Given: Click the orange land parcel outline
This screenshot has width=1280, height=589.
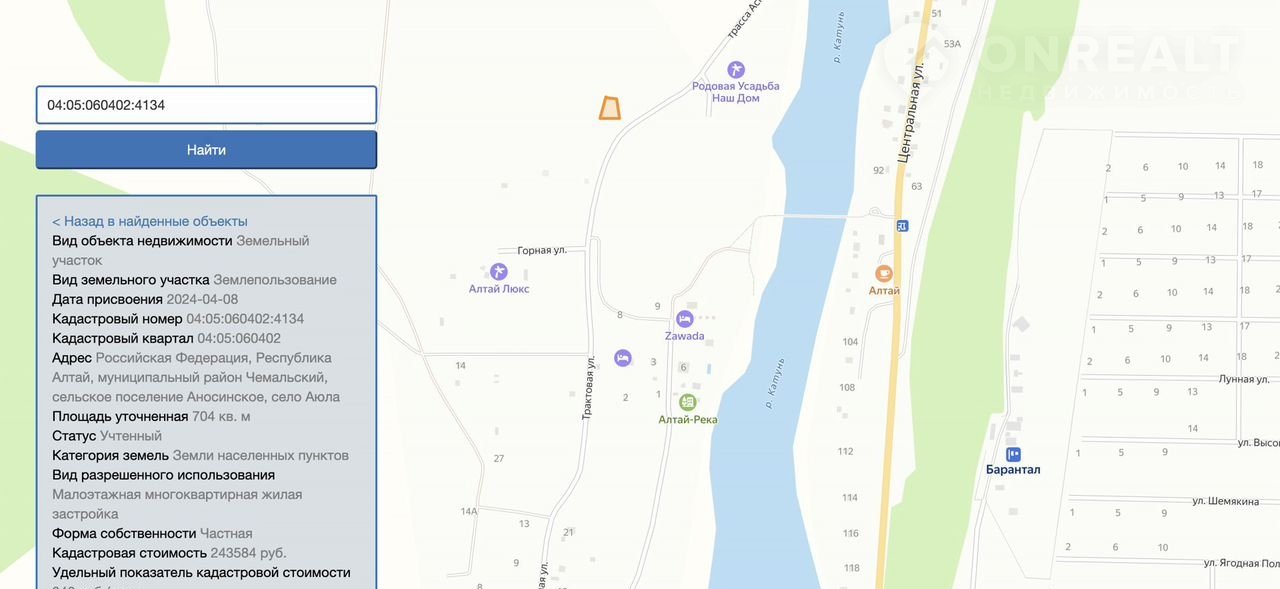Looking at the screenshot, I should 610,108.
